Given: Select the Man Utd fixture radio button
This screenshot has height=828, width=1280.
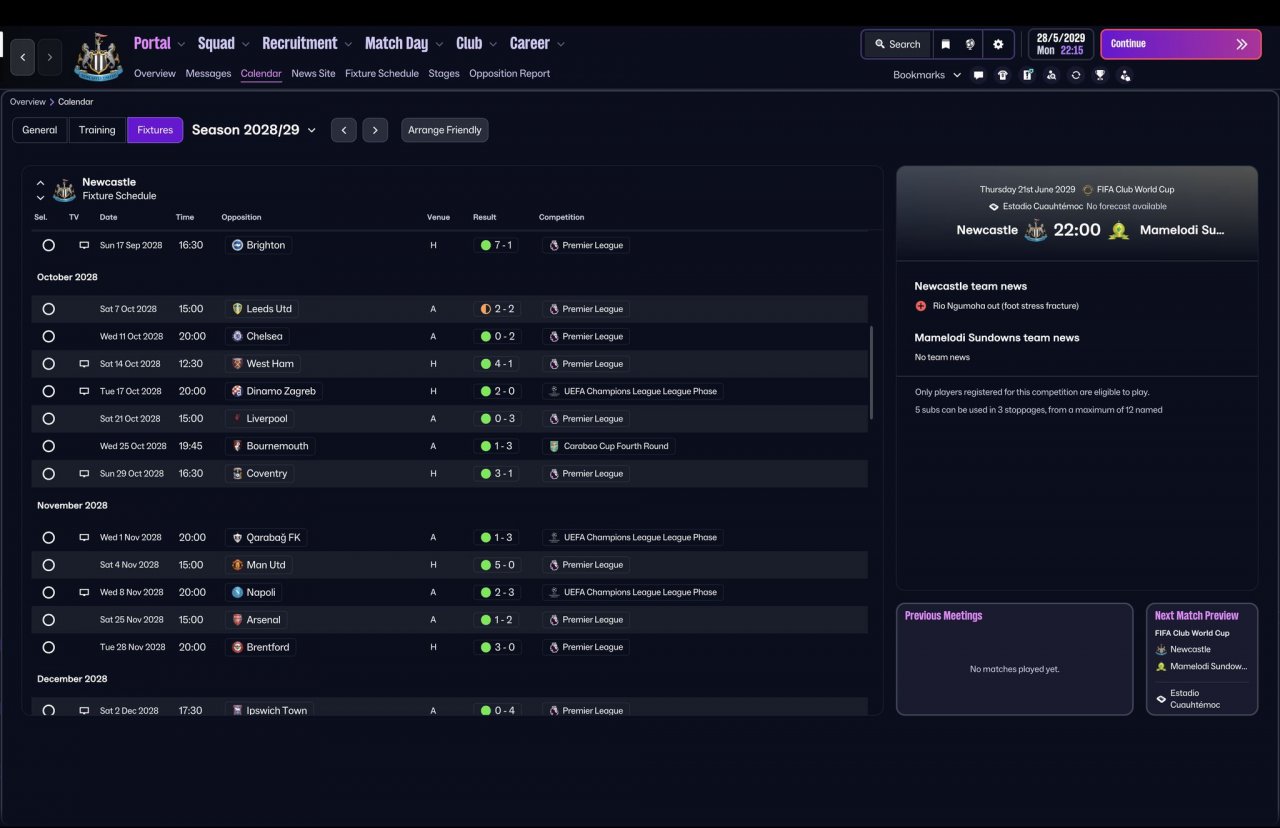Looking at the screenshot, I should 48,565.
